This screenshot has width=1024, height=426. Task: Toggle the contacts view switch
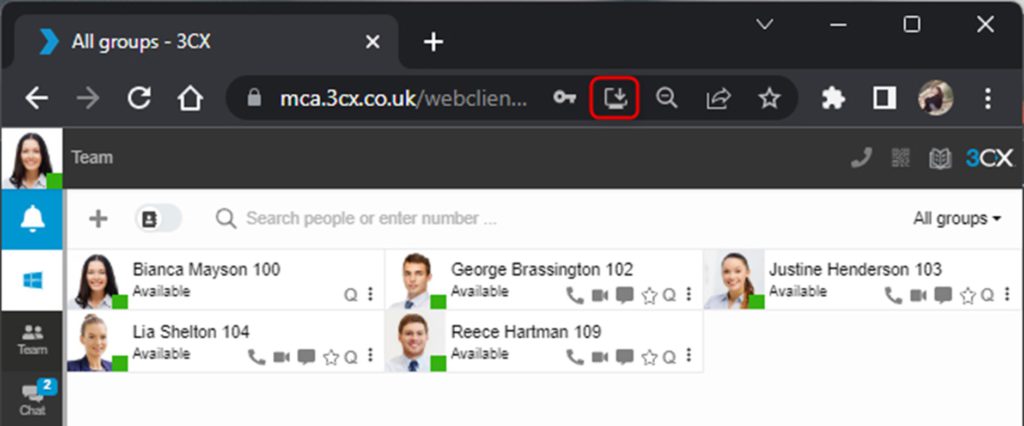pyautogui.click(x=158, y=219)
